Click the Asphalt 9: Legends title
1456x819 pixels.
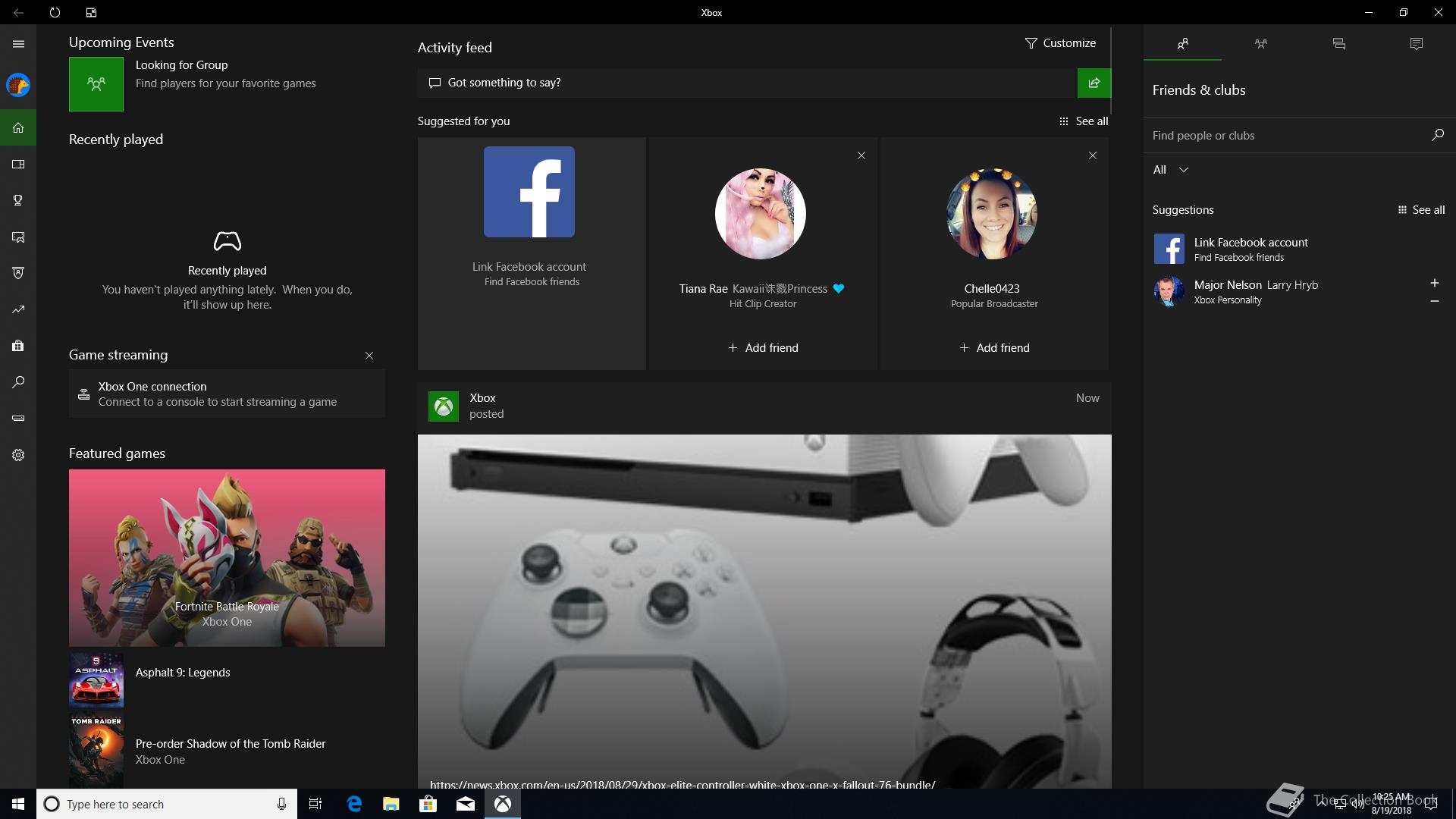(183, 673)
